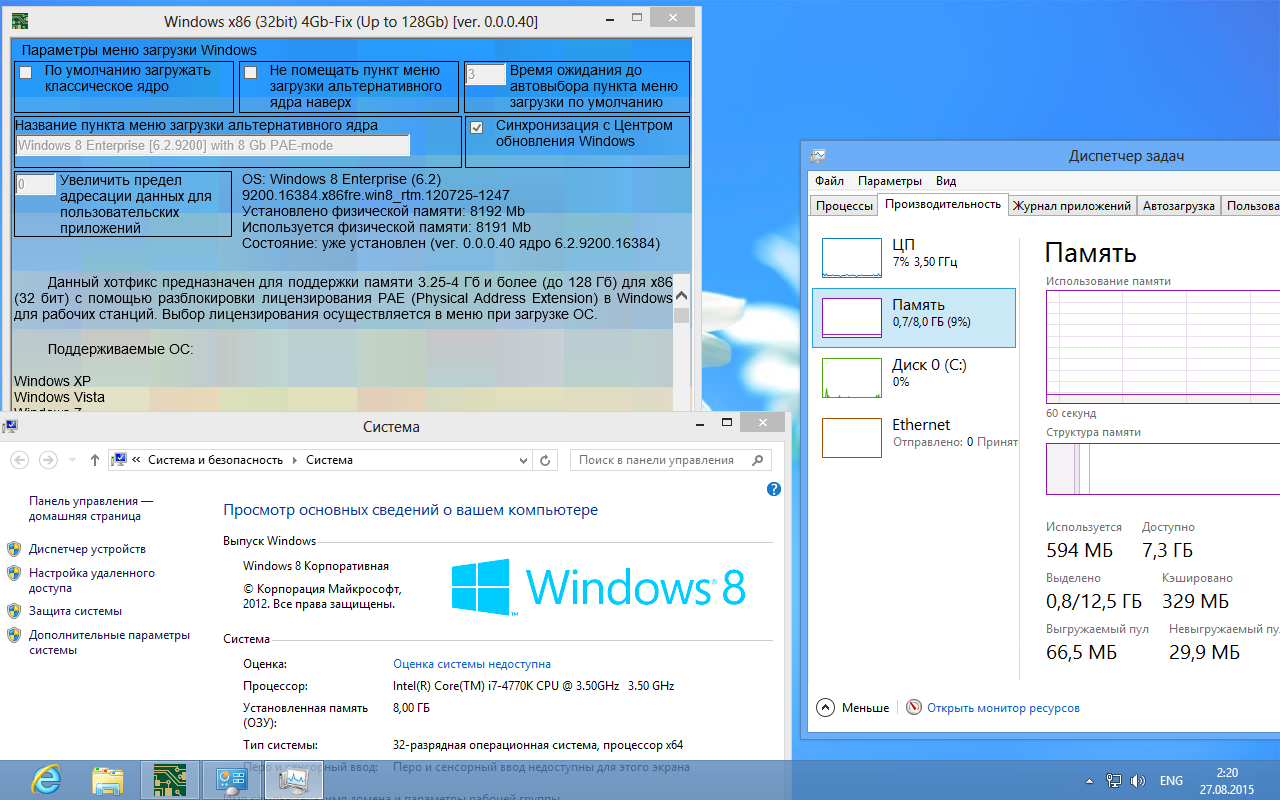The width and height of the screenshot is (1280, 800).
Task: Open recent locations dropdown arrow
Action: pyautogui.click(x=73, y=460)
